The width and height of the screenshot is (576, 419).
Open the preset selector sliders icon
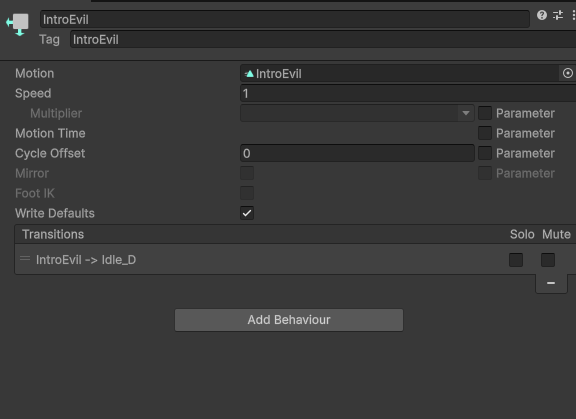click(558, 15)
